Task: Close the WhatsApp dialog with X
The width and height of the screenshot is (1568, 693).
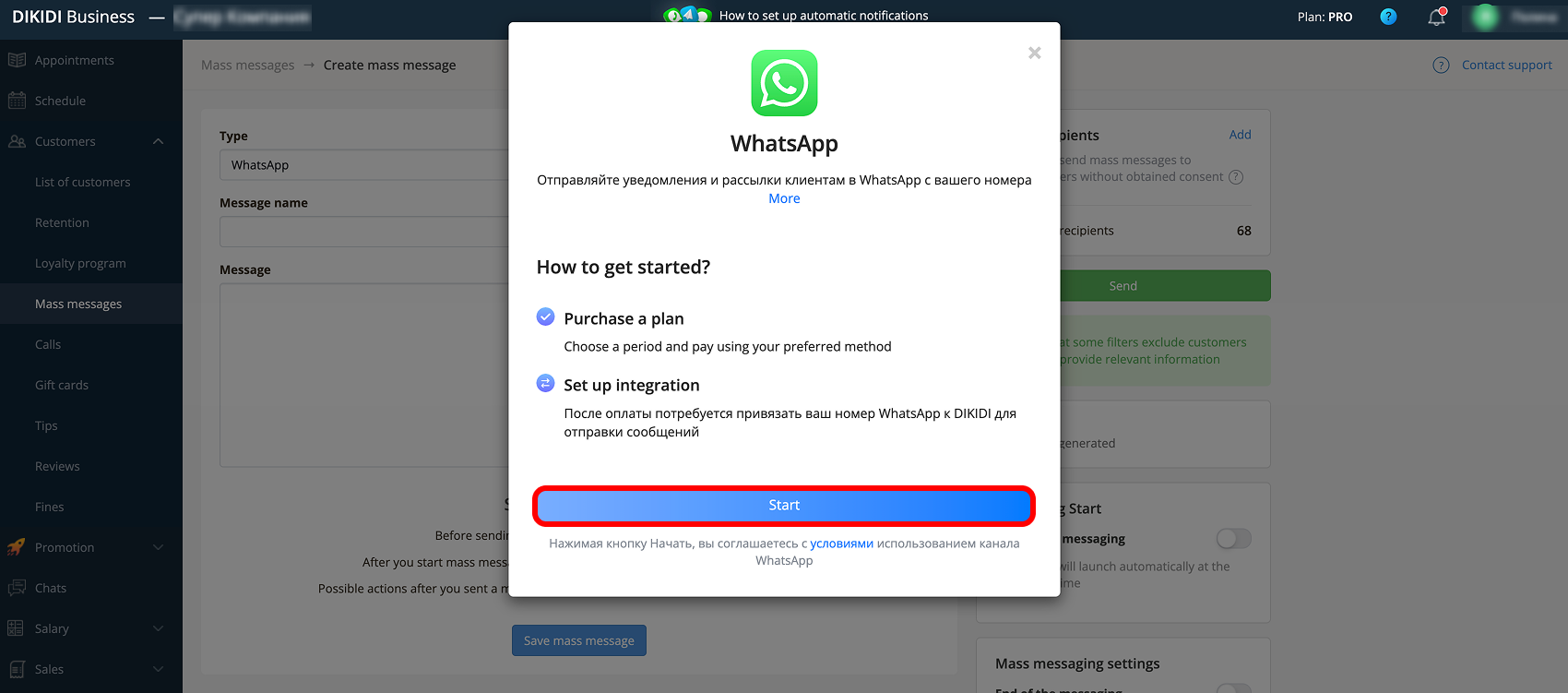Action: pos(1035,53)
